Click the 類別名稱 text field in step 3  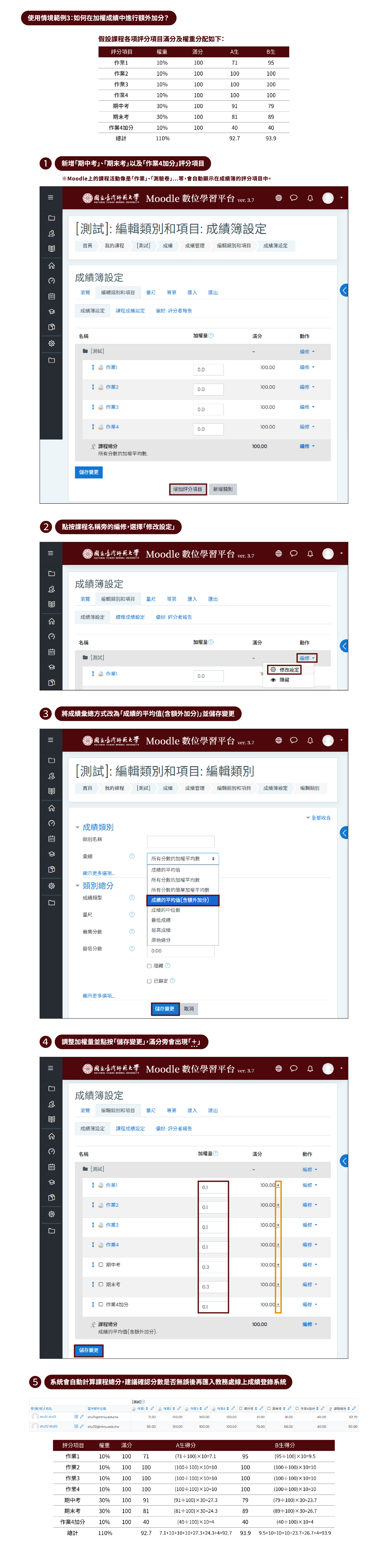pos(181,842)
